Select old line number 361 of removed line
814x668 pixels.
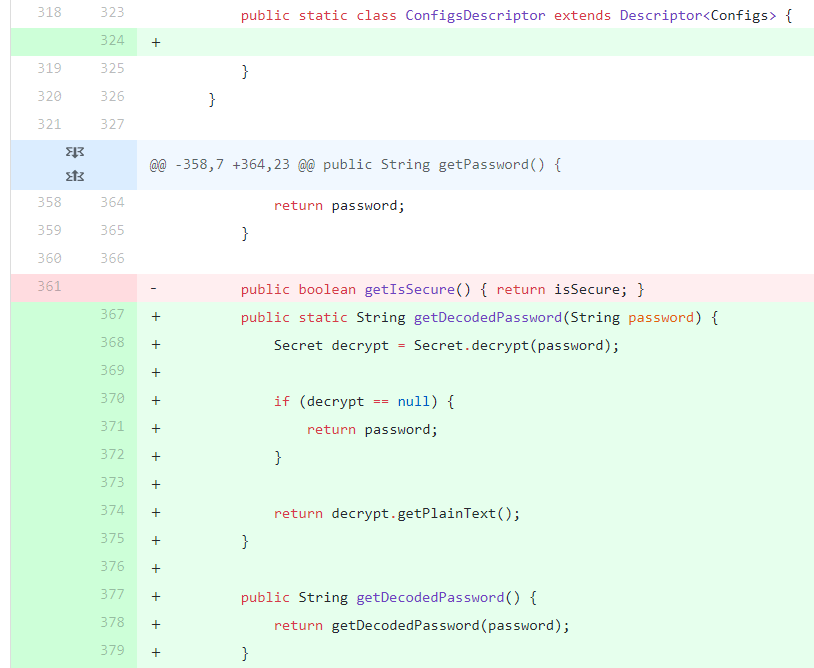click(49, 287)
